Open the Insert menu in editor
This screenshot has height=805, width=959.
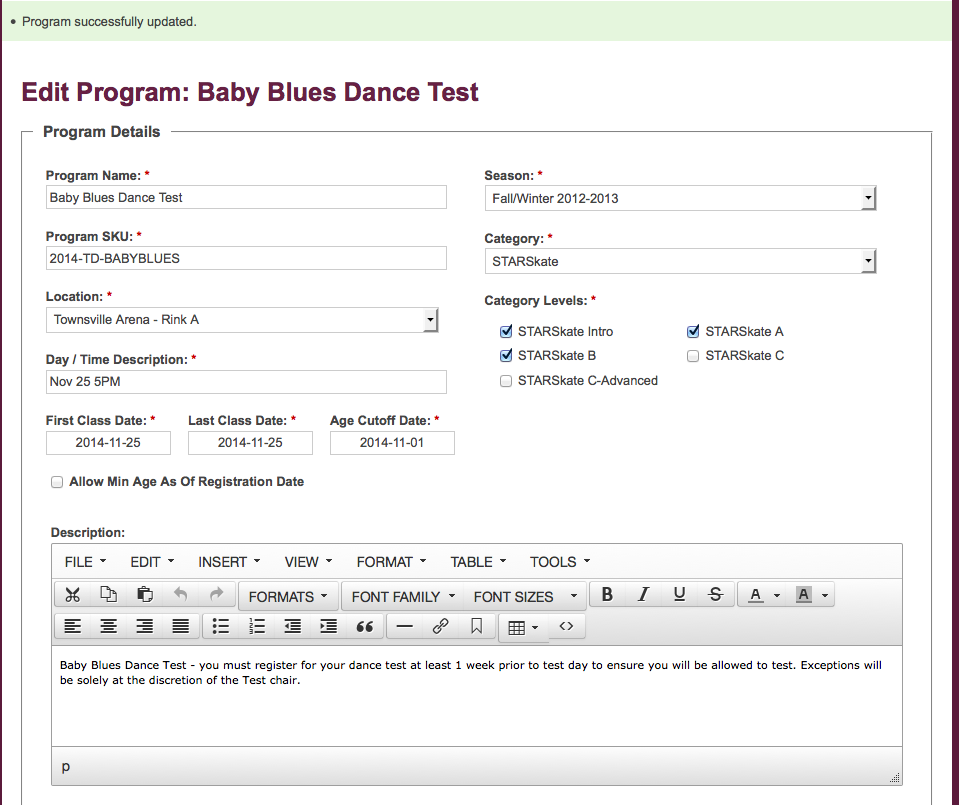pyautogui.click(x=229, y=562)
